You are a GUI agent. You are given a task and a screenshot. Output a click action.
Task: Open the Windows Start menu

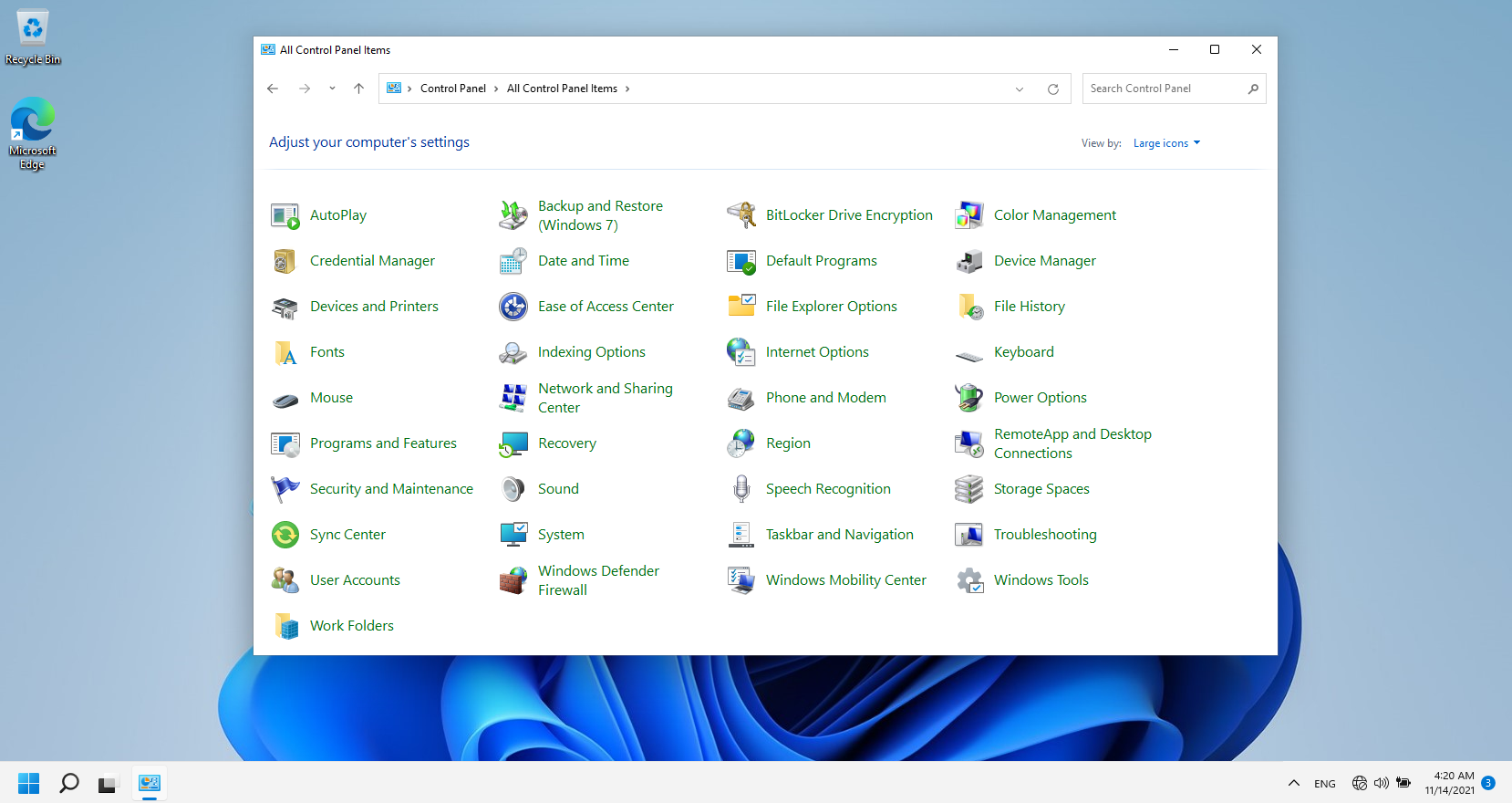coord(29,783)
